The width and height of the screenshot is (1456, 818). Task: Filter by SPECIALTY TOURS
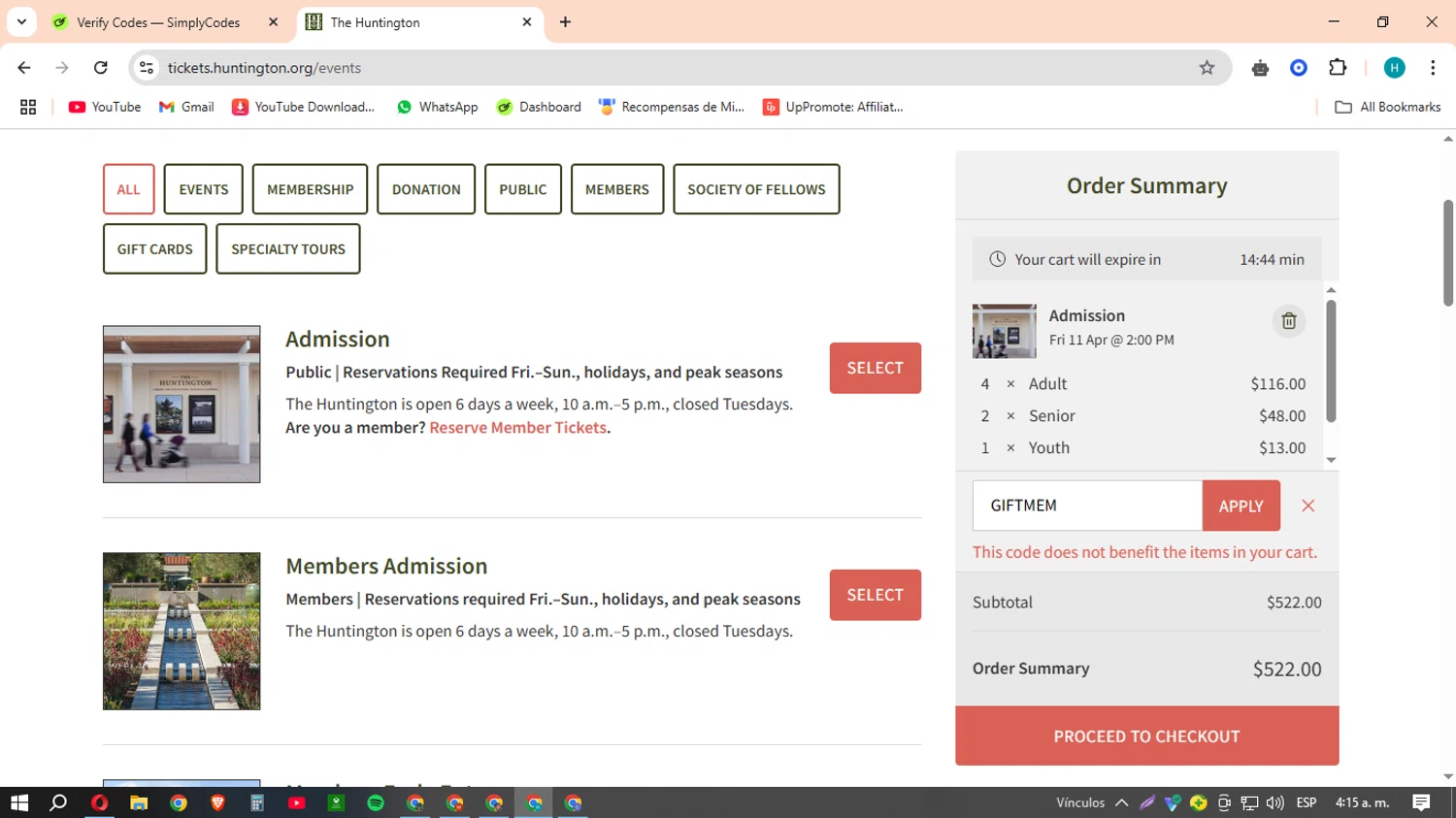tap(288, 248)
